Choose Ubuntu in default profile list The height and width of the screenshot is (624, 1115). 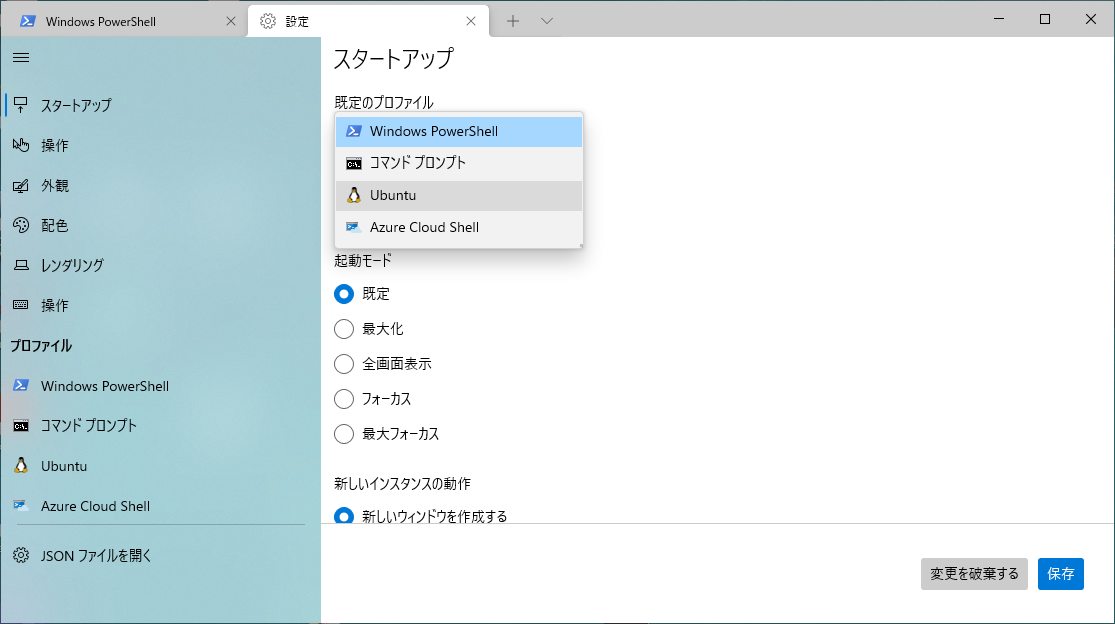tap(459, 195)
